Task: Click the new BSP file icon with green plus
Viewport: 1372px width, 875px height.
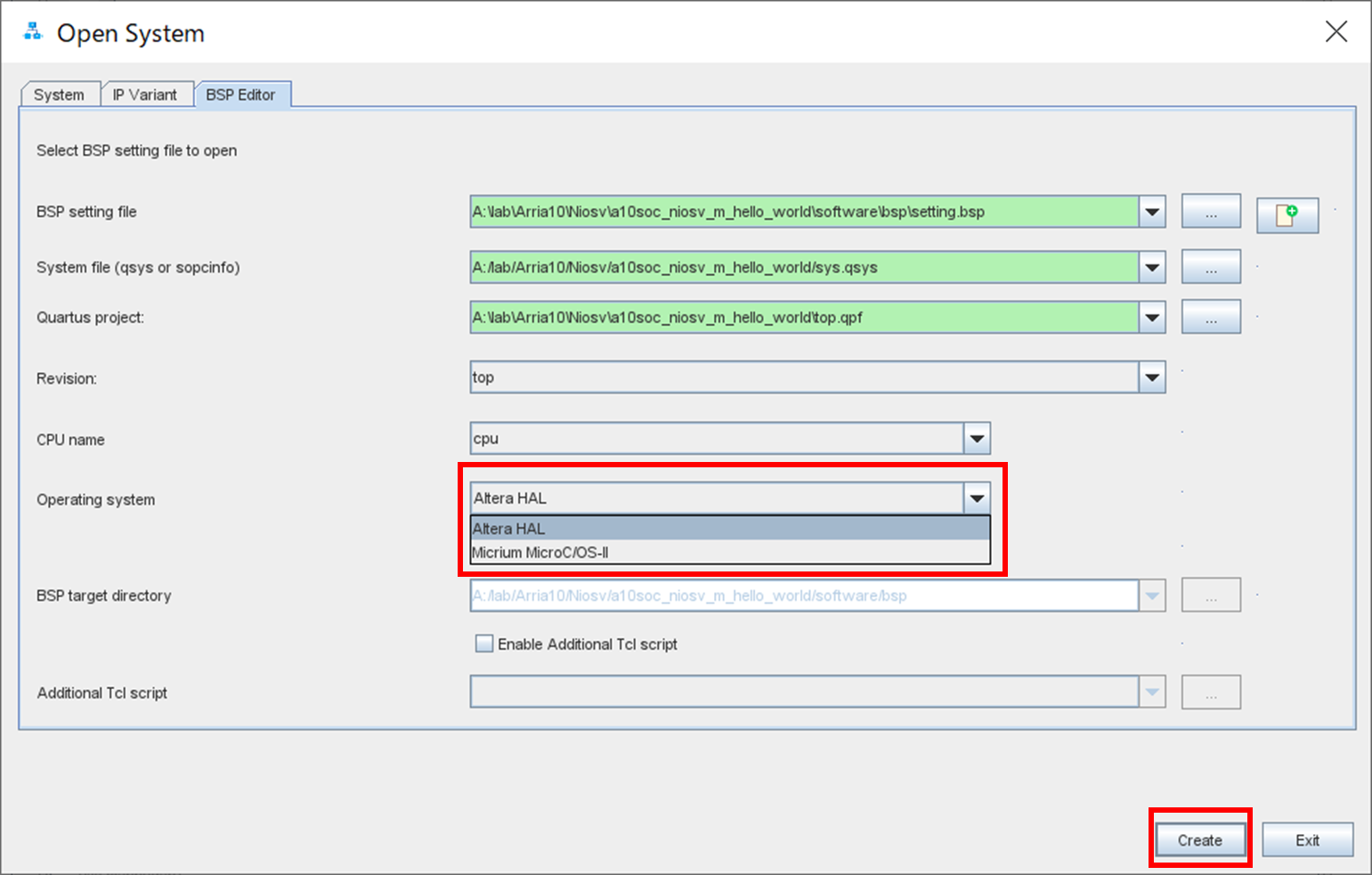Action: (1286, 215)
